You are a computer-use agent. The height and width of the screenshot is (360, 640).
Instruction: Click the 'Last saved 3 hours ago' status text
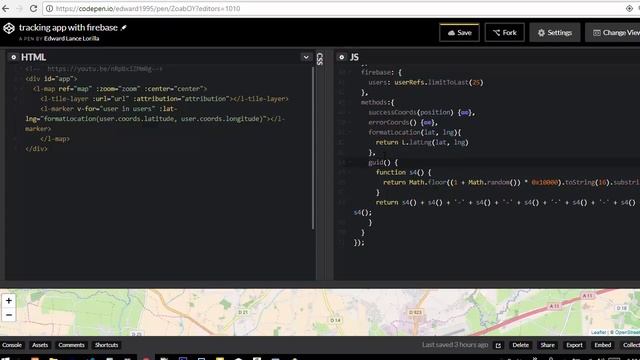455,345
